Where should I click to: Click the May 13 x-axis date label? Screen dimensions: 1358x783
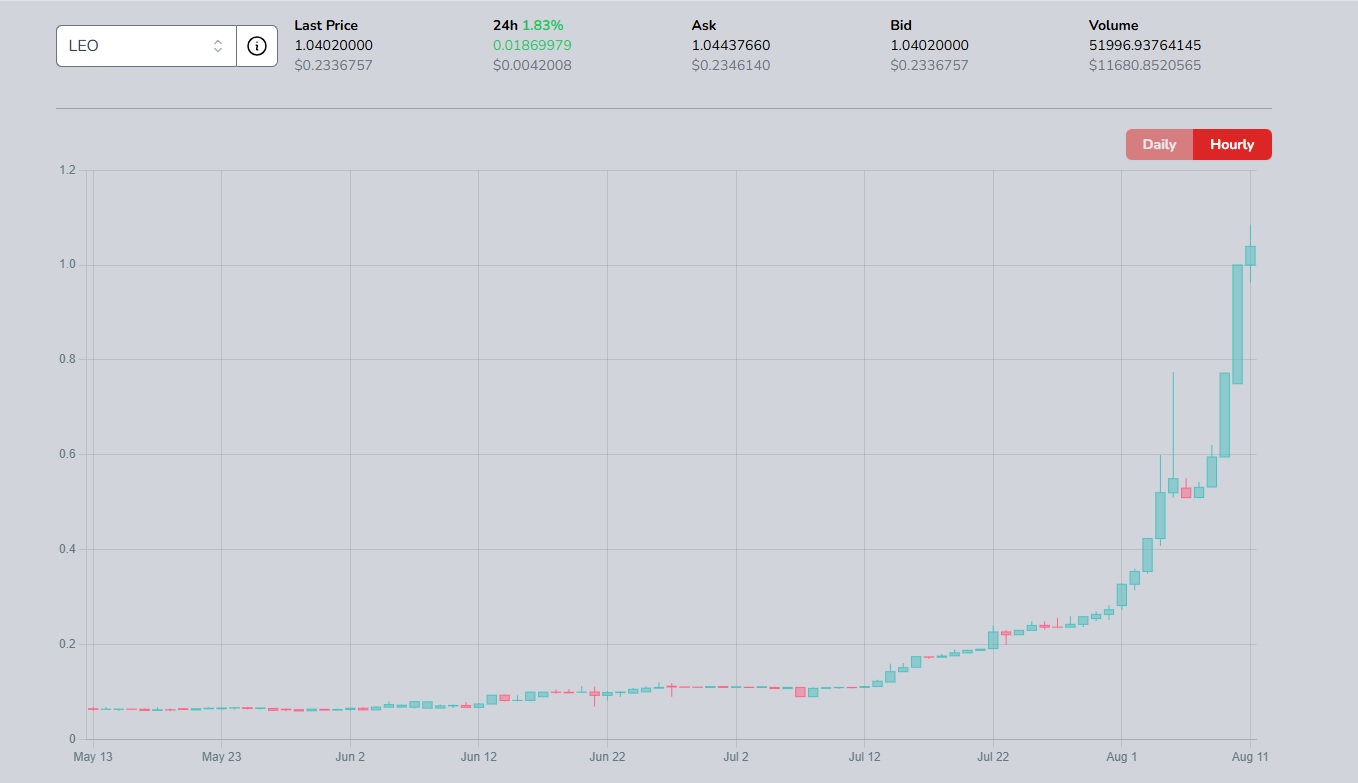(92, 757)
